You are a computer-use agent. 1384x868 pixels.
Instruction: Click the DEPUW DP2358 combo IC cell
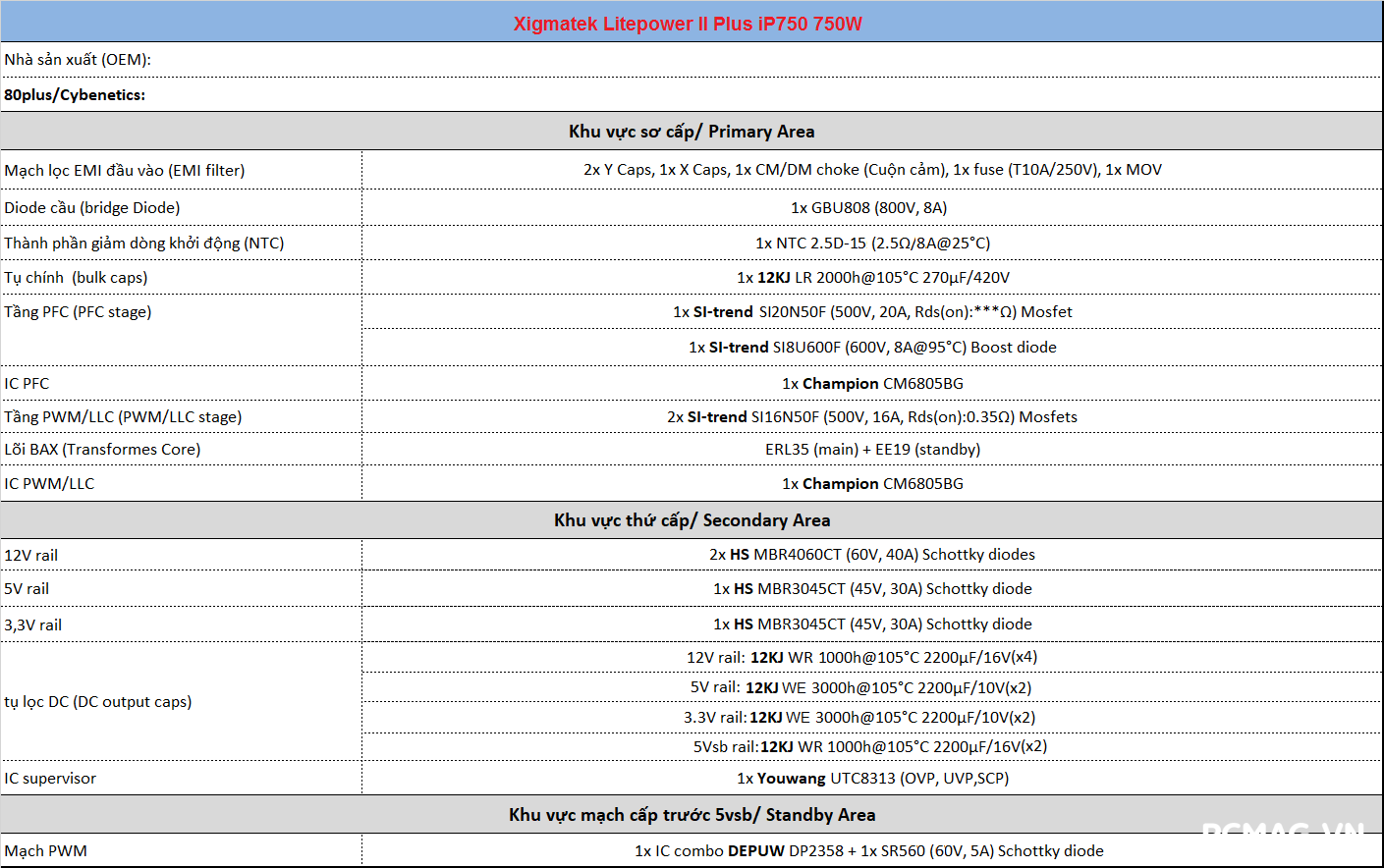868,851
